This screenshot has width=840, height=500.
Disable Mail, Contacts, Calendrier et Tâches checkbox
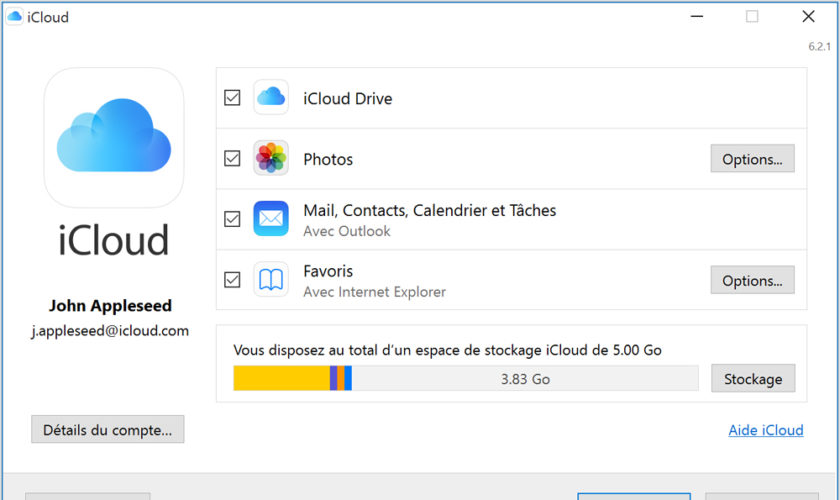(232, 219)
